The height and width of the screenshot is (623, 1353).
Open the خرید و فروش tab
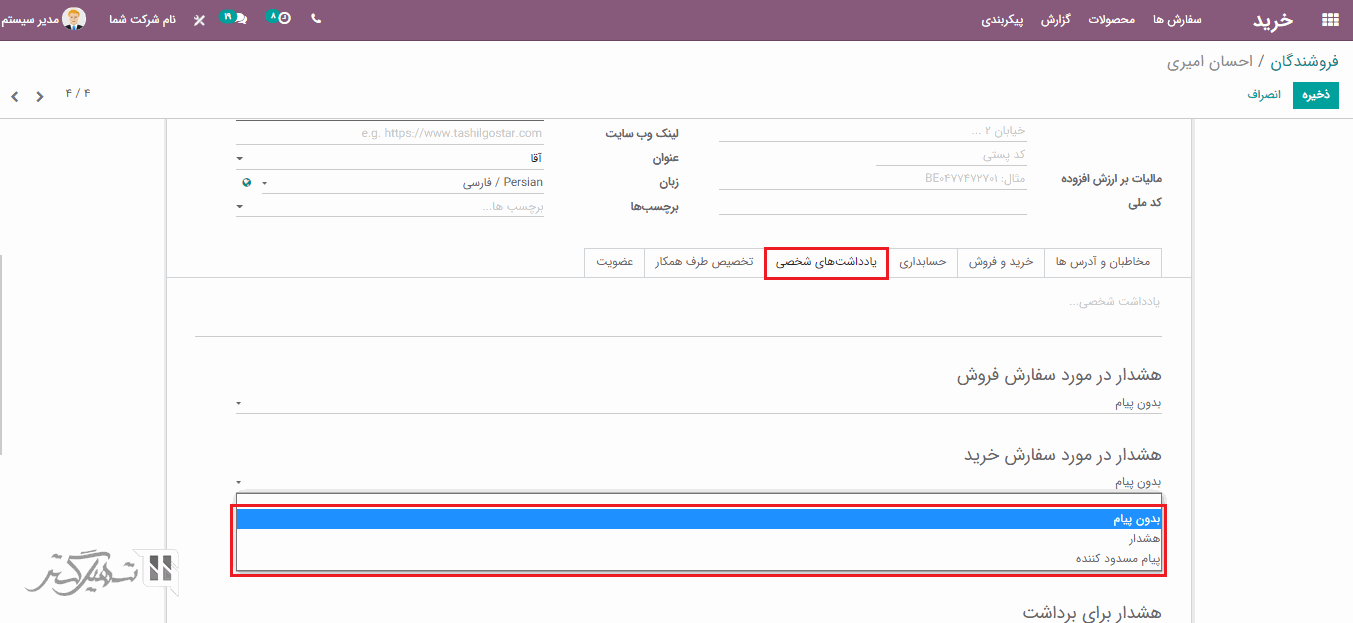click(x=1000, y=262)
